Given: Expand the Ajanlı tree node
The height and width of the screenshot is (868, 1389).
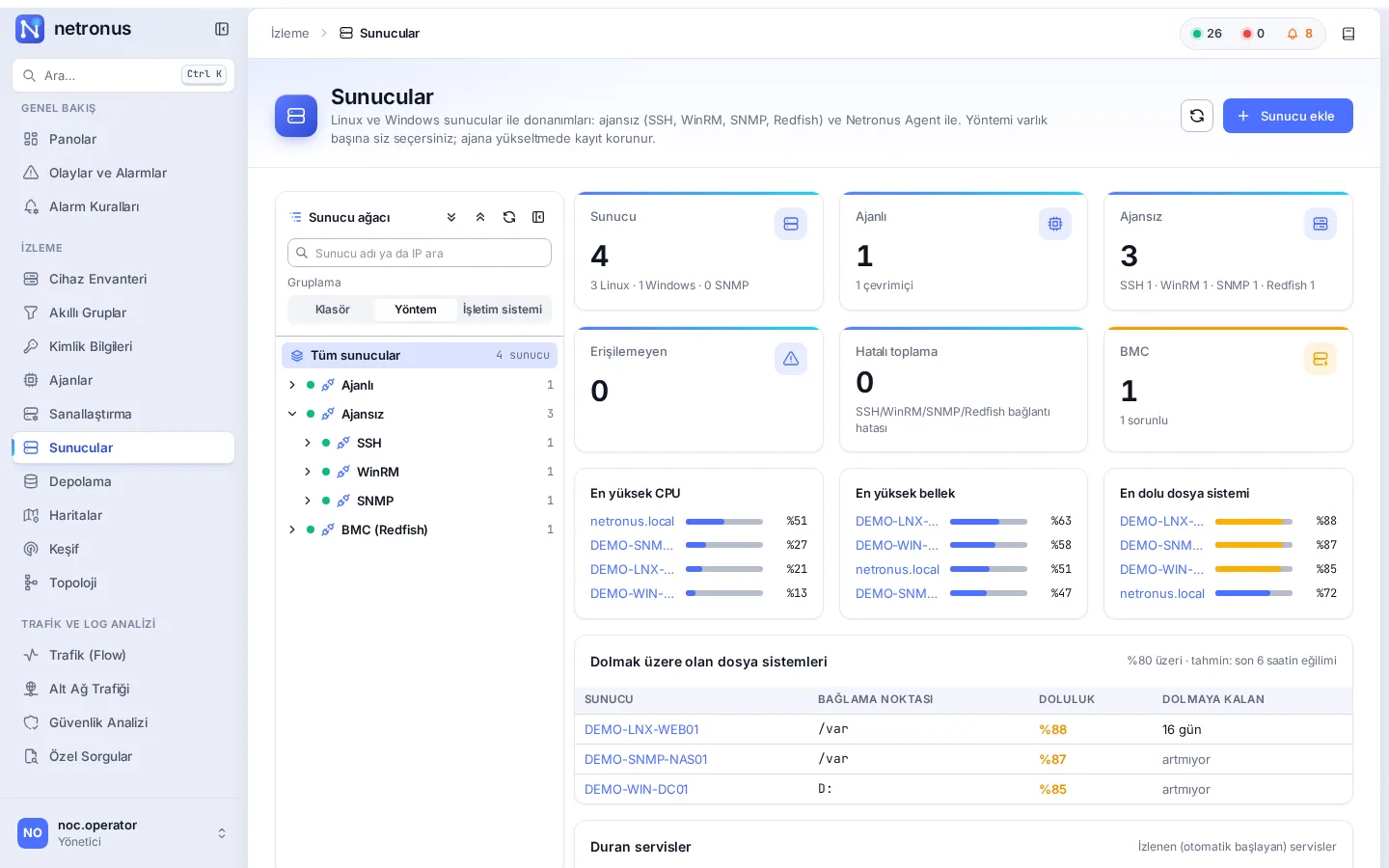Looking at the screenshot, I should (x=292, y=385).
